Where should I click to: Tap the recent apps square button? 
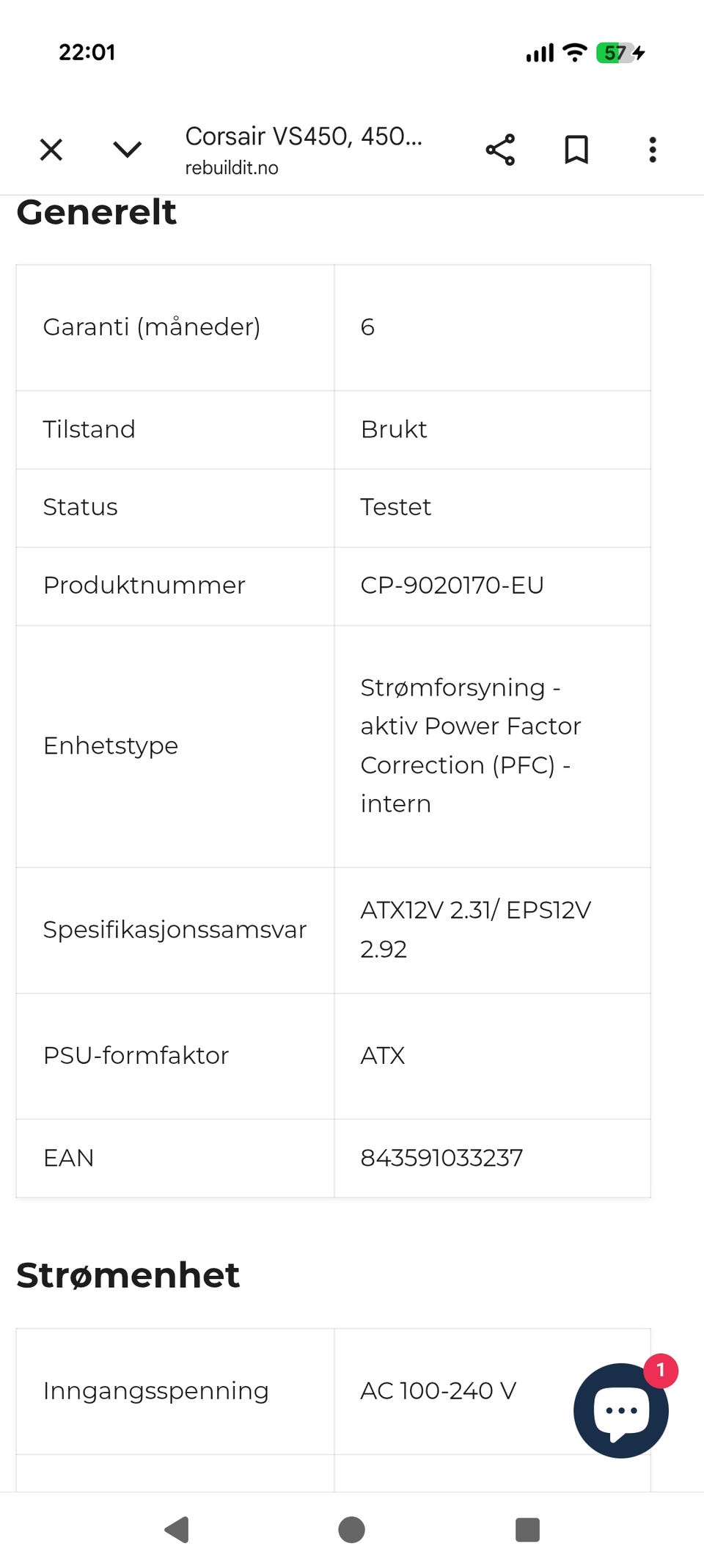[528, 1530]
